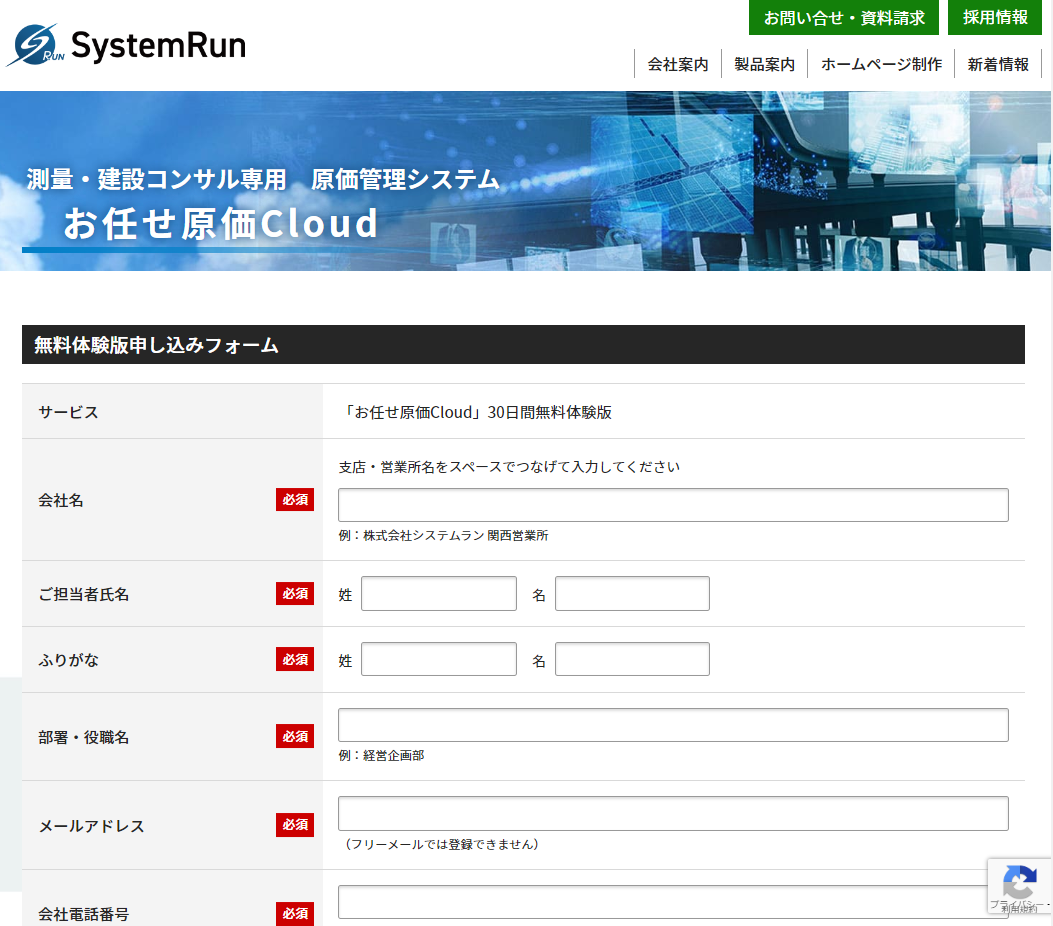
Task: Click 例:経営企画部 hint text
Action: pos(381,756)
